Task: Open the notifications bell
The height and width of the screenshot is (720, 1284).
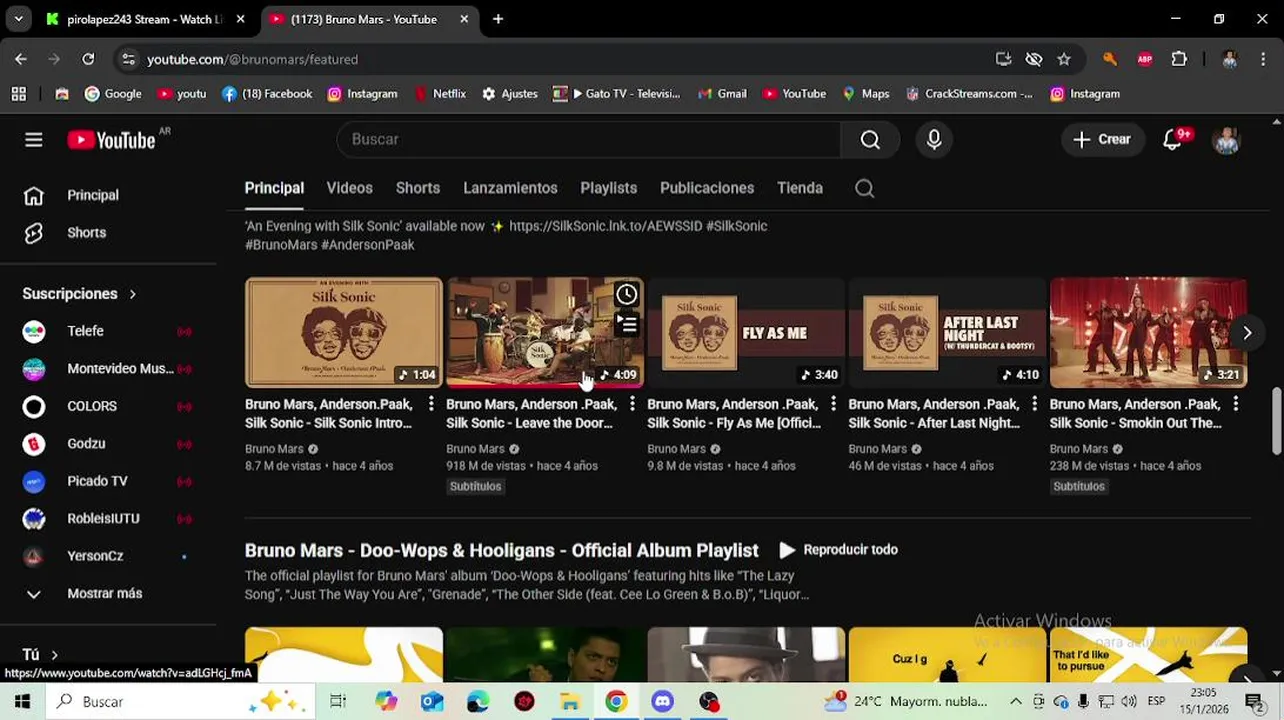Action: tap(1173, 140)
